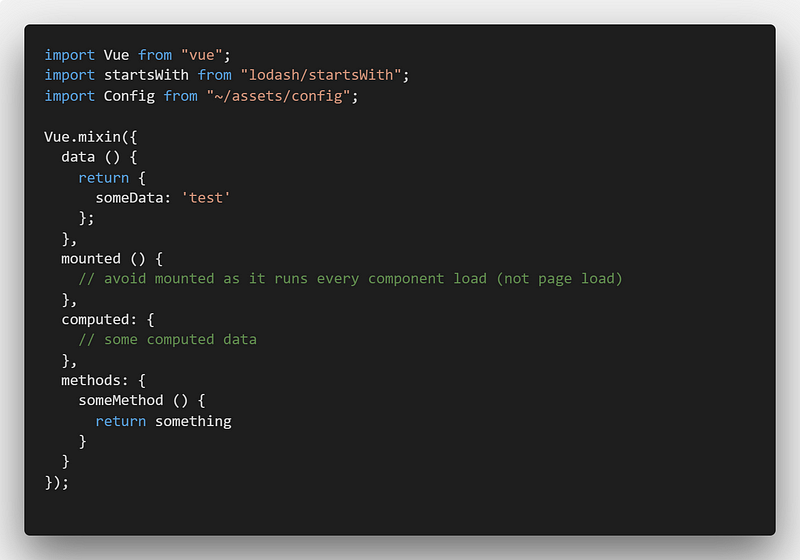This screenshot has height=560, width=800.
Task: Click the "lodash/startsWith" string
Action: tap(321, 75)
